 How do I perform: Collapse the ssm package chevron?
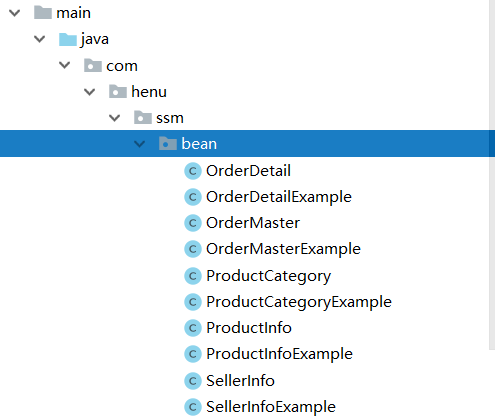click(x=115, y=118)
